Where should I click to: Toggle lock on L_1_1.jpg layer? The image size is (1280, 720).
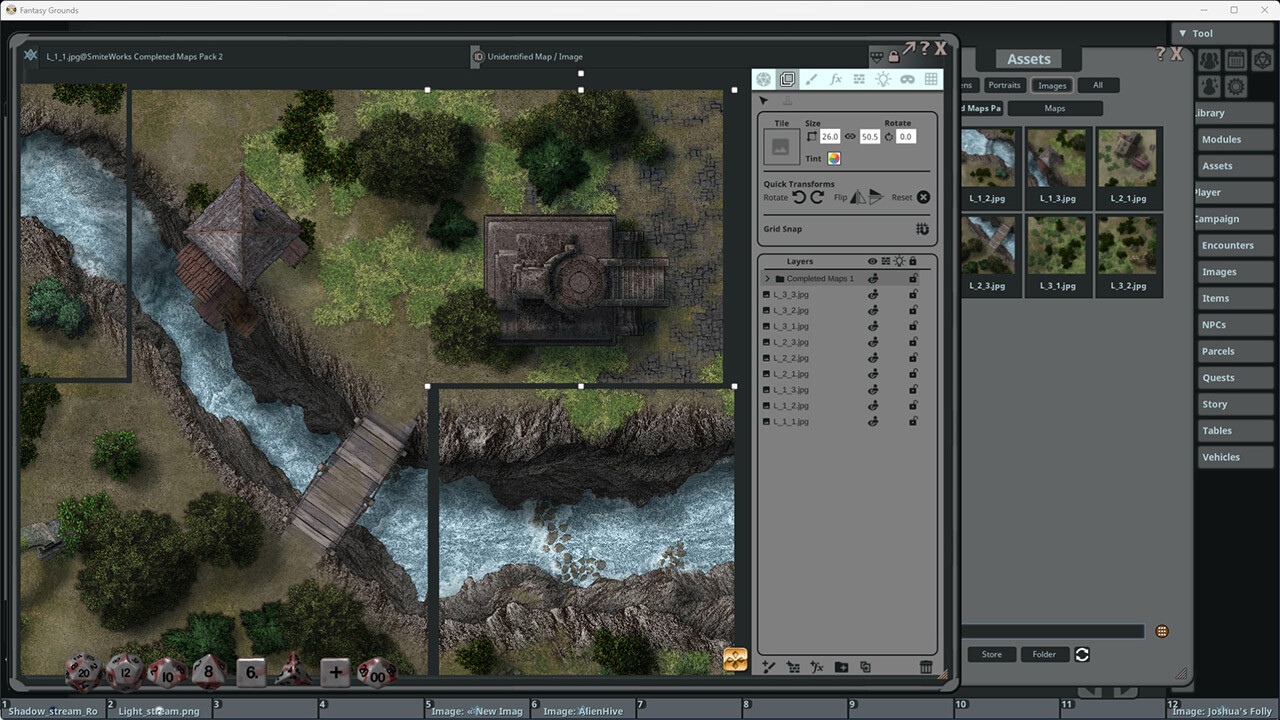click(913, 422)
